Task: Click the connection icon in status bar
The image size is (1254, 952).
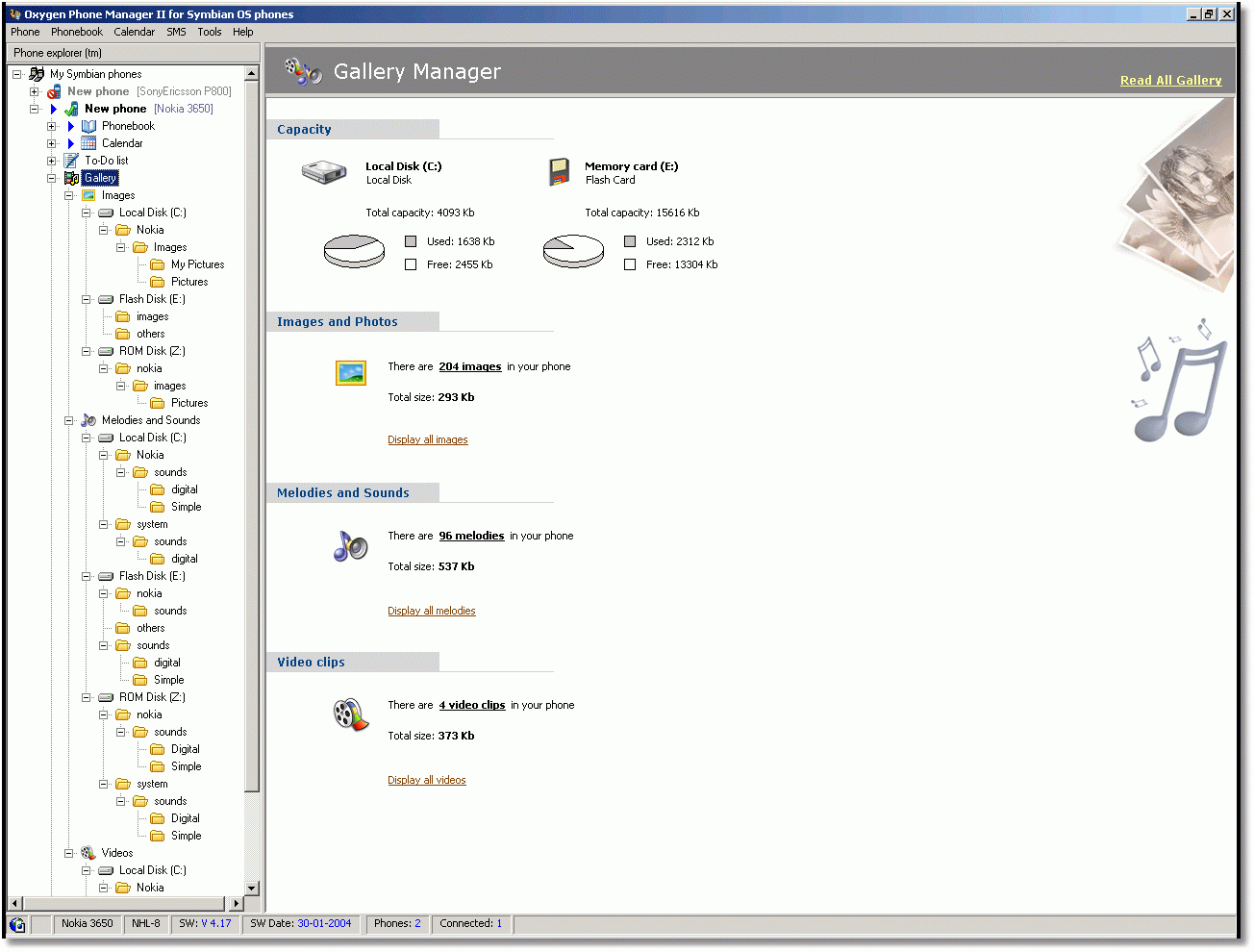Action: tap(17, 924)
